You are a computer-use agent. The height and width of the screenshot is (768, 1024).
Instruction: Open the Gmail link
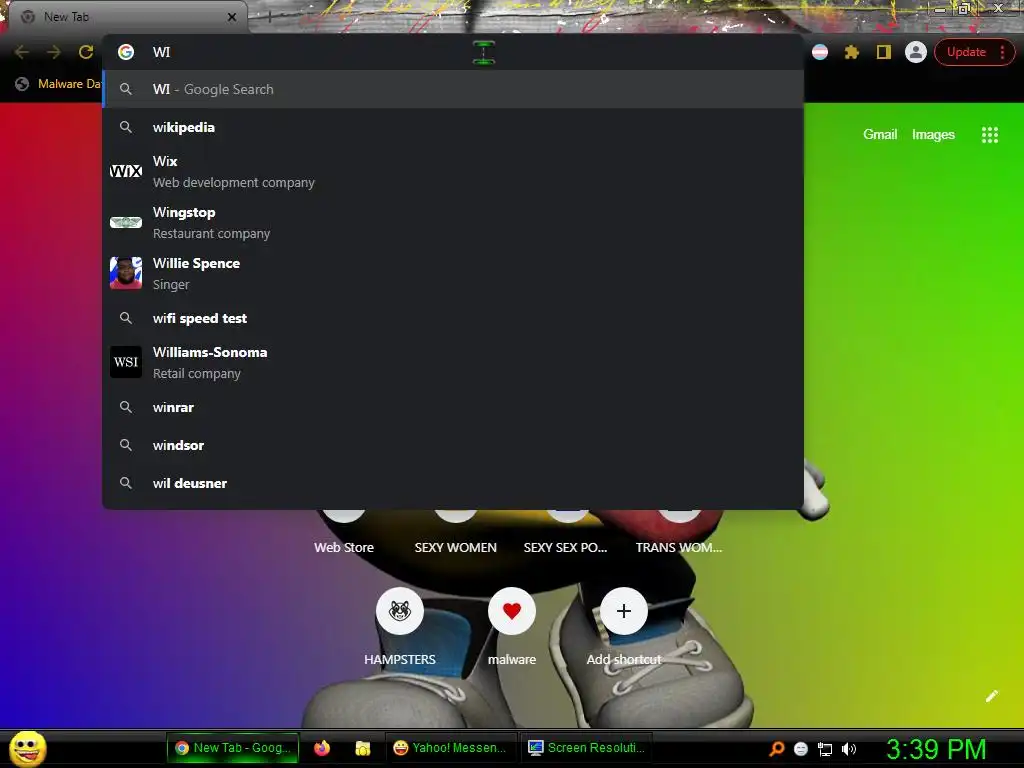(880, 135)
